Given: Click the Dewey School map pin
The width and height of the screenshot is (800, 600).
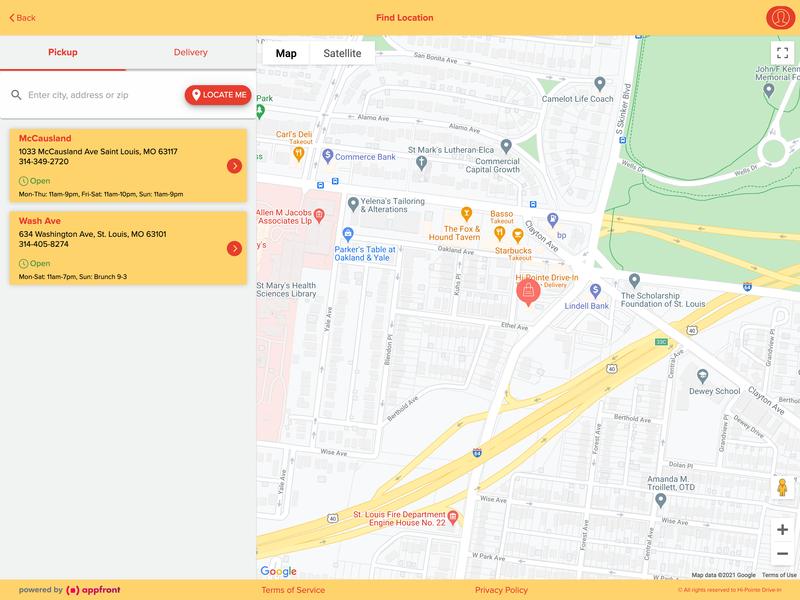Looking at the screenshot, I should pyautogui.click(x=703, y=377).
